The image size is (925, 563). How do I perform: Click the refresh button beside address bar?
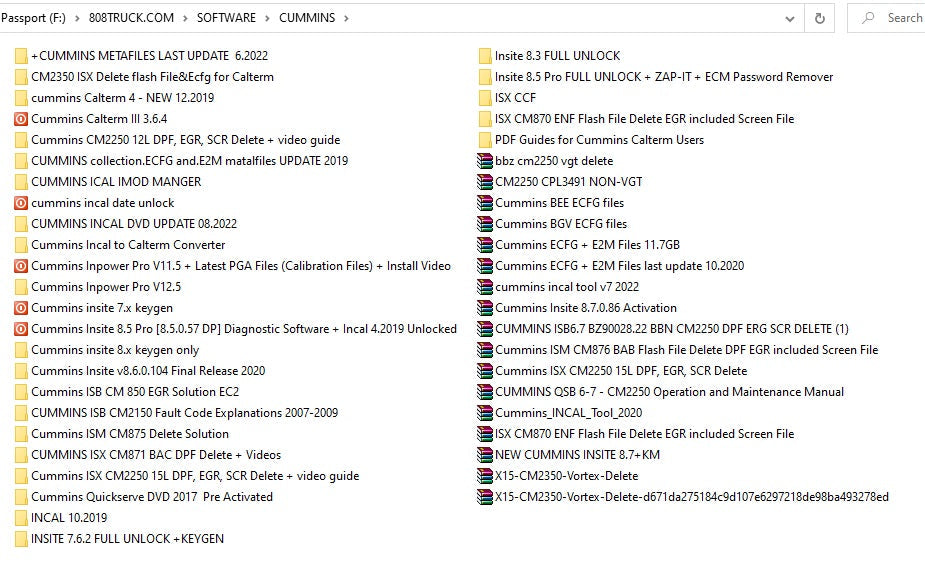[820, 17]
